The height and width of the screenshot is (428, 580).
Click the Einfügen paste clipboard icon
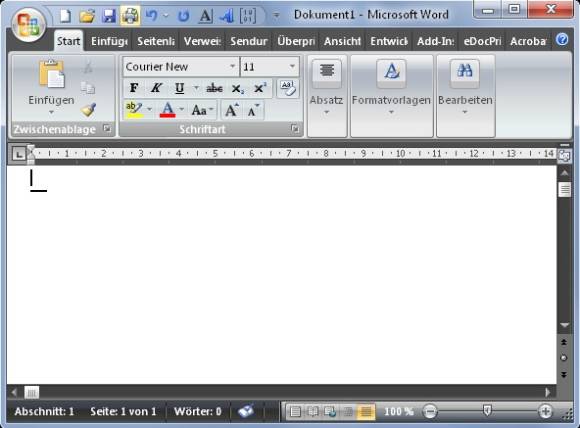tap(51, 74)
